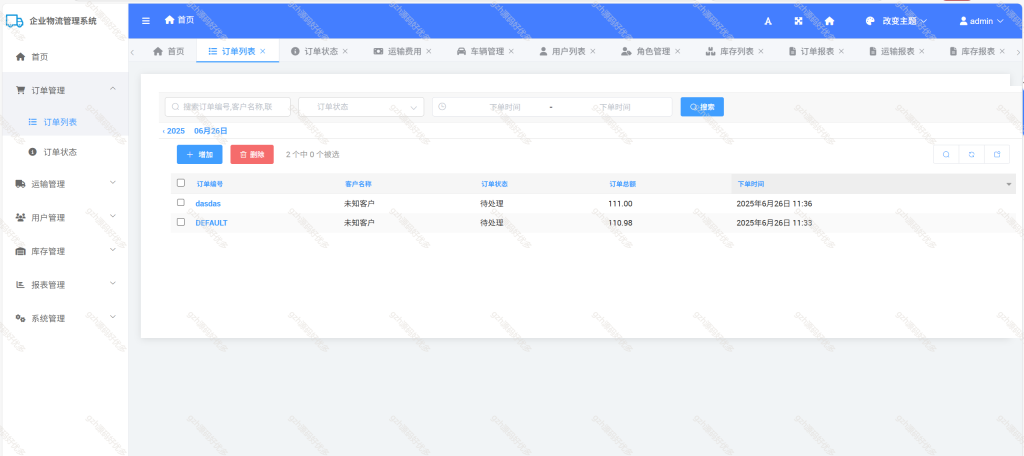Click the table search toolbar icon
The image size is (1024, 456).
[946, 154]
